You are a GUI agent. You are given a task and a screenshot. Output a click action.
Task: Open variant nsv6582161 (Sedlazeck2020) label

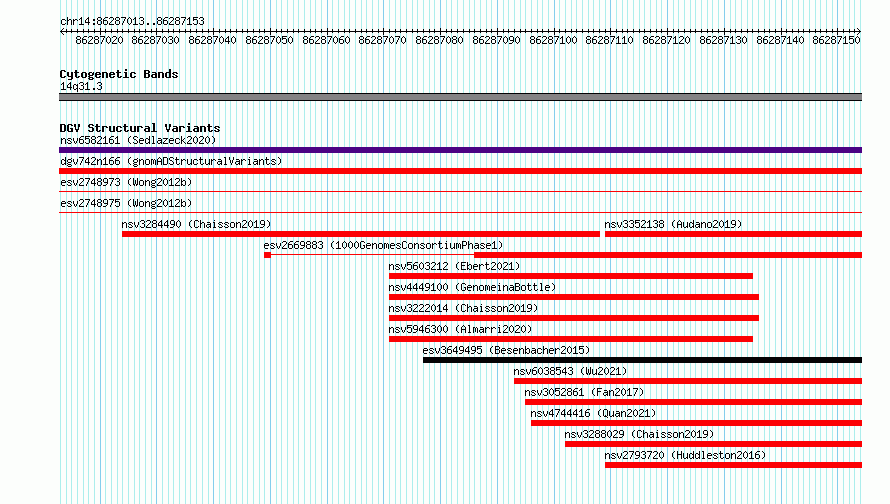pyautogui.click(x=138, y=140)
